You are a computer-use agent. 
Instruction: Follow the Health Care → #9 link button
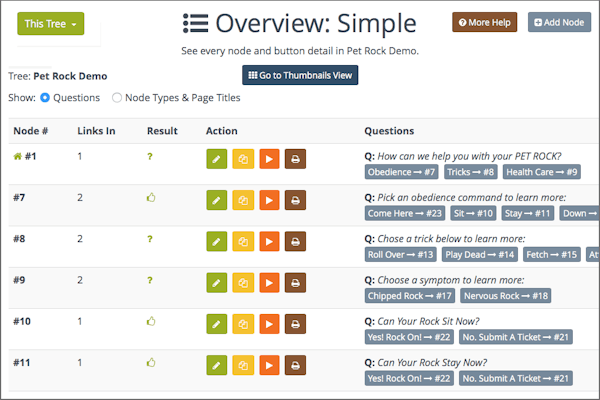(542, 172)
